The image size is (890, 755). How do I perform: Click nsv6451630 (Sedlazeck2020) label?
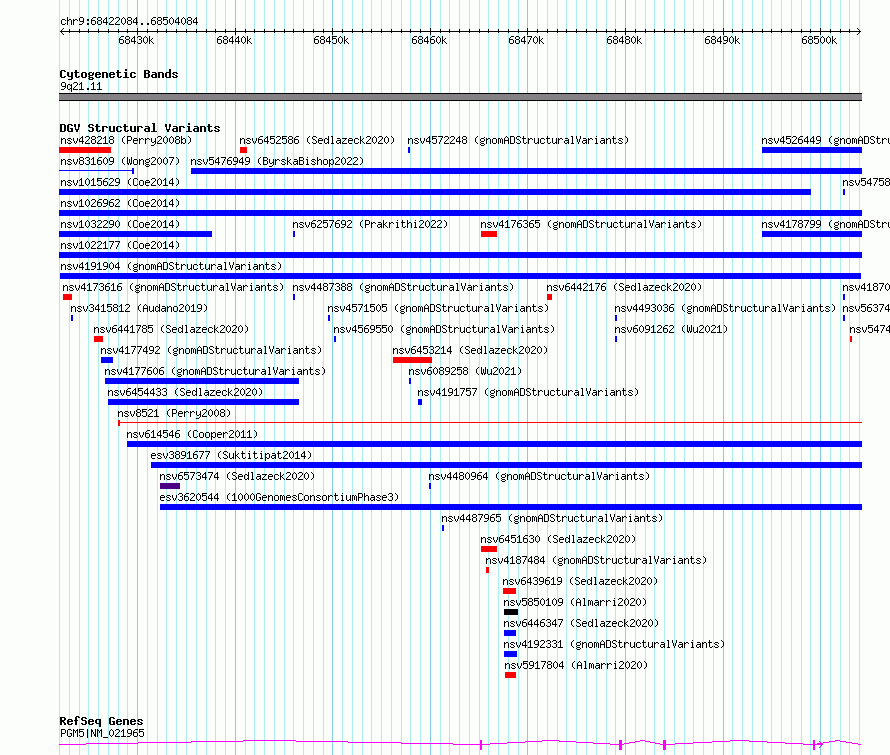[558, 539]
